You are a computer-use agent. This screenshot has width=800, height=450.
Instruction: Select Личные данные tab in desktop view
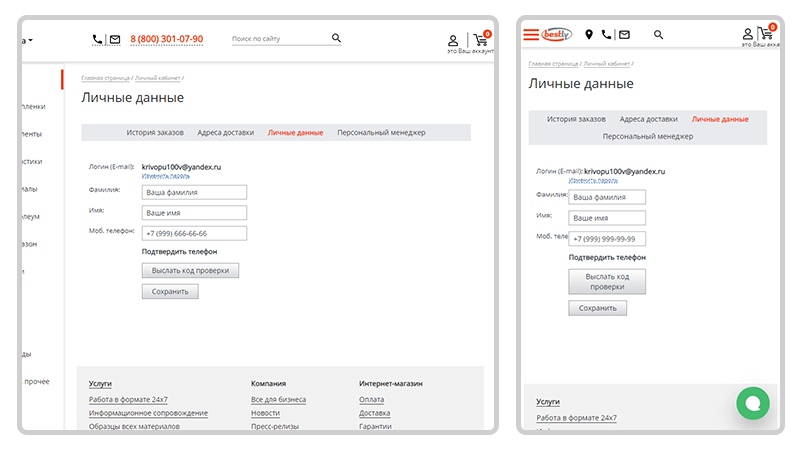pyautogui.click(x=295, y=133)
